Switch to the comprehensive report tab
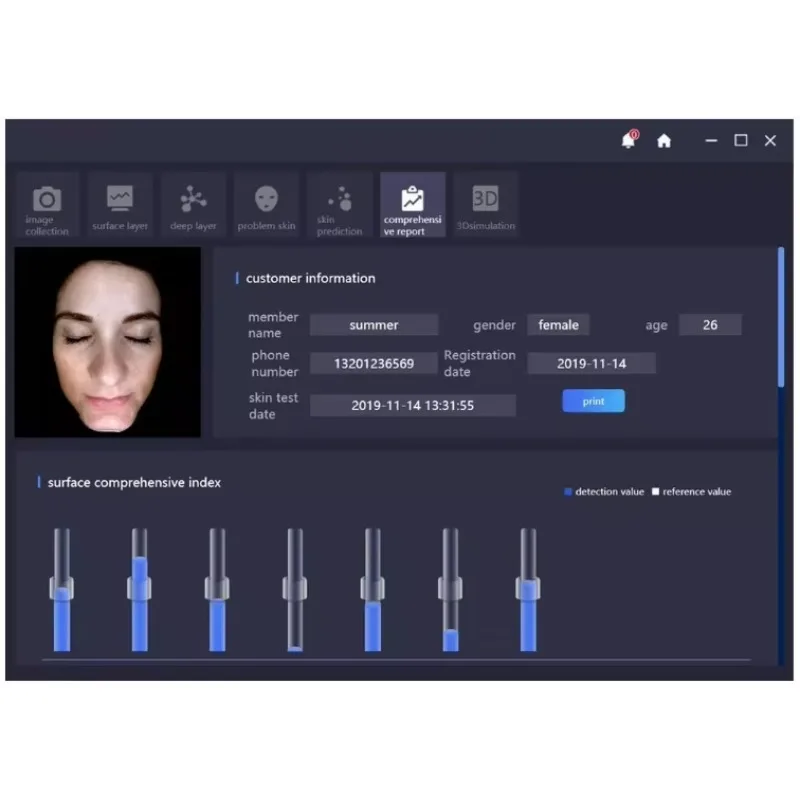Screen dimensions: 800x800 pyautogui.click(x=412, y=205)
